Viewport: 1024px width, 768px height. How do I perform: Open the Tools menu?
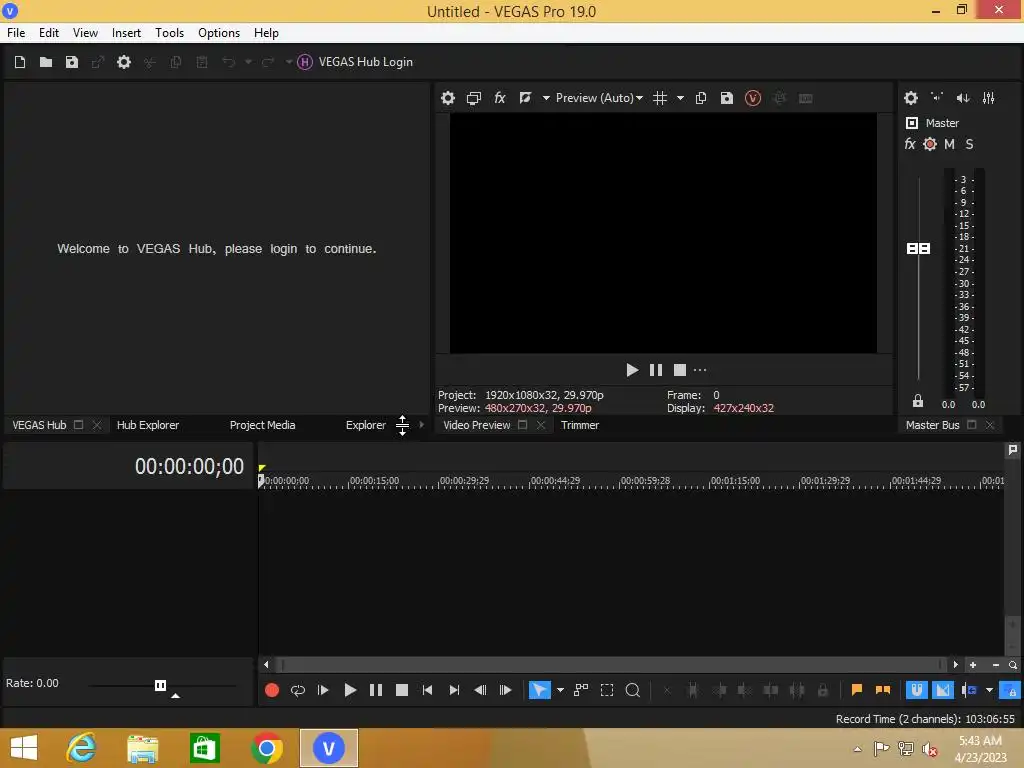[x=169, y=33]
